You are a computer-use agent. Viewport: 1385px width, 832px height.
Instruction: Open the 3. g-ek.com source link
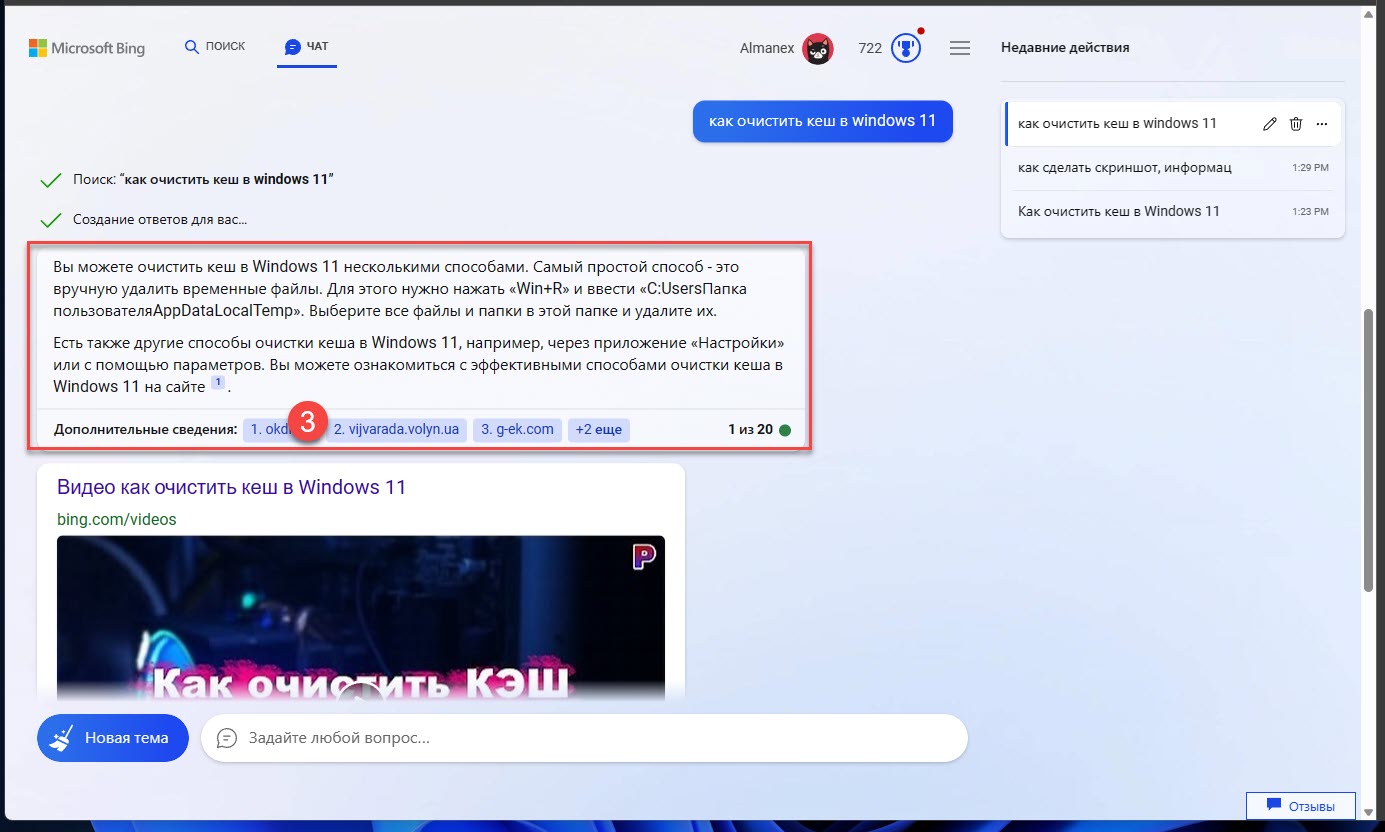pyautogui.click(x=517, y=430)
